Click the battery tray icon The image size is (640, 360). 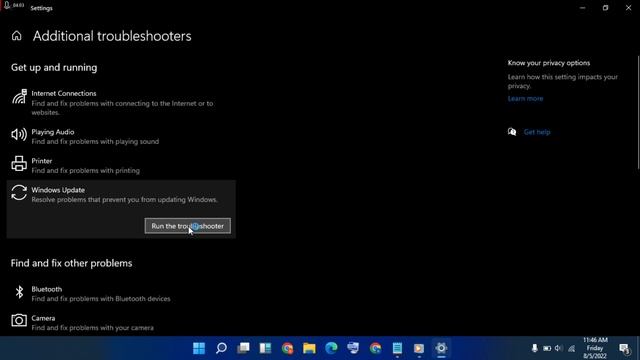tap(547, 348)
